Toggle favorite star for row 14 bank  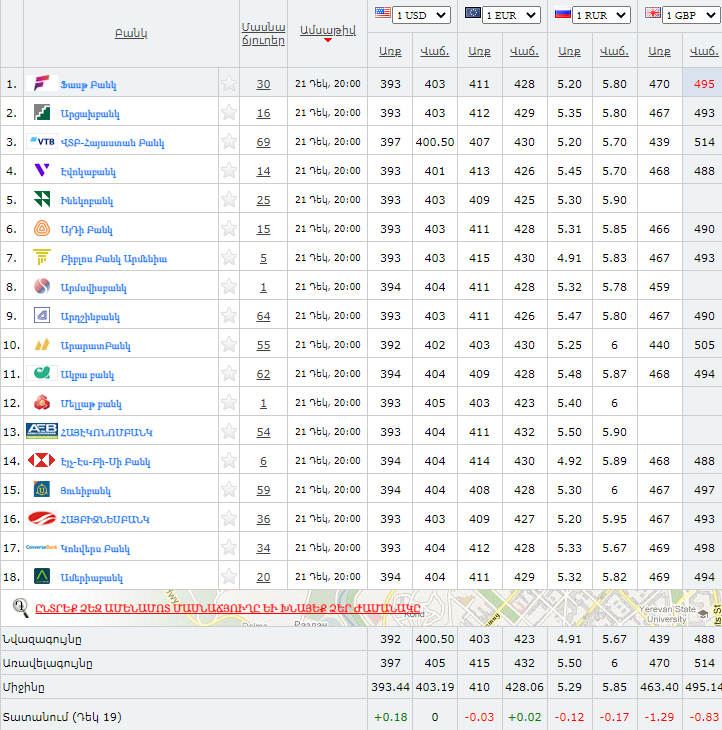[x=229, y=460]
